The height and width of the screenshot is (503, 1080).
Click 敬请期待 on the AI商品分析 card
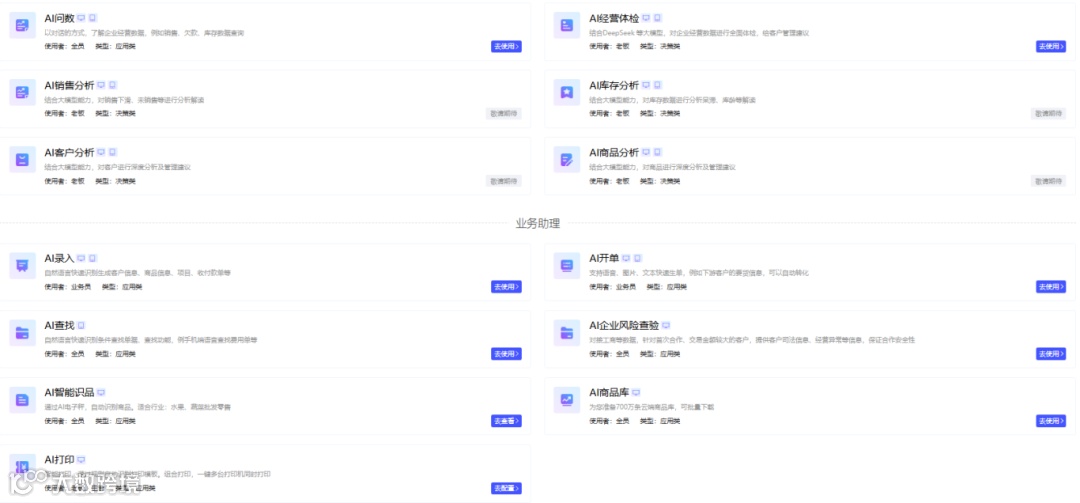1048,181
